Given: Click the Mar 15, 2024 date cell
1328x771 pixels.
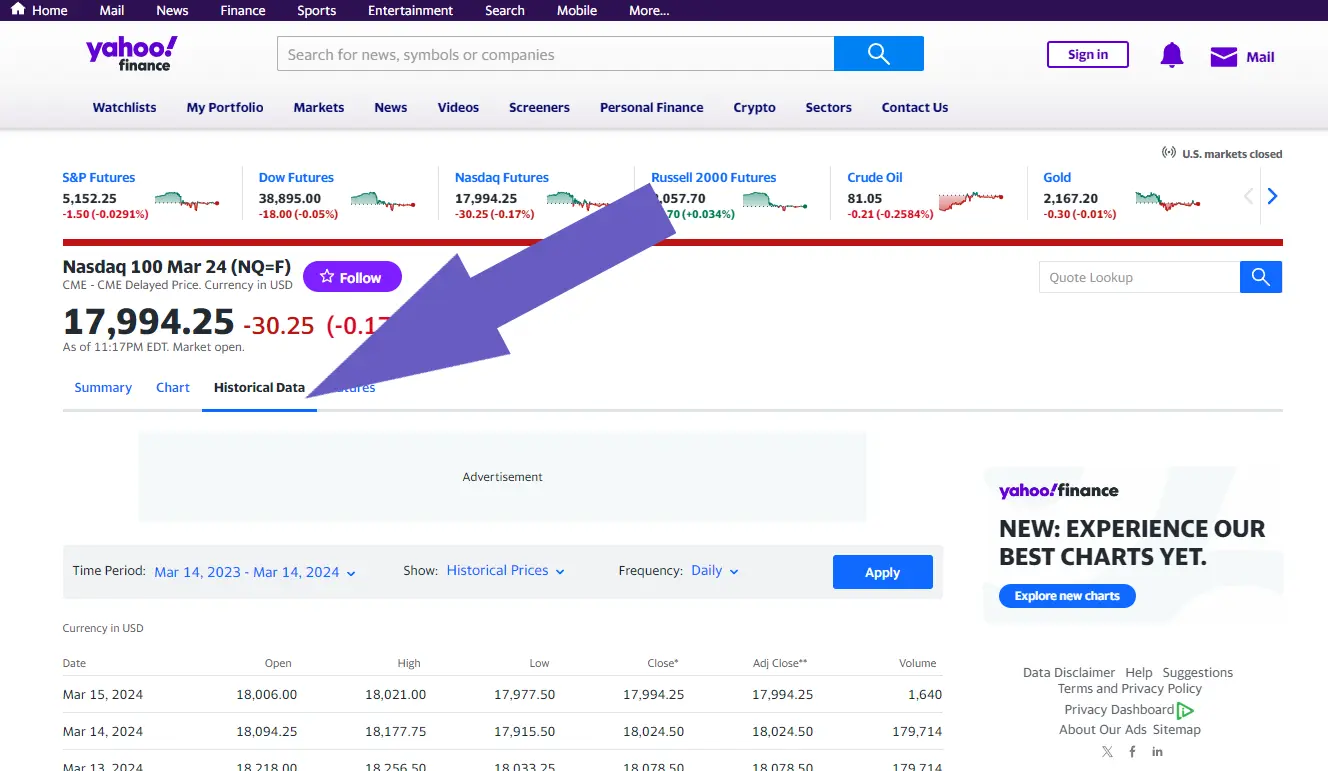Looking at the screenshot, I should tap(101, 694).
